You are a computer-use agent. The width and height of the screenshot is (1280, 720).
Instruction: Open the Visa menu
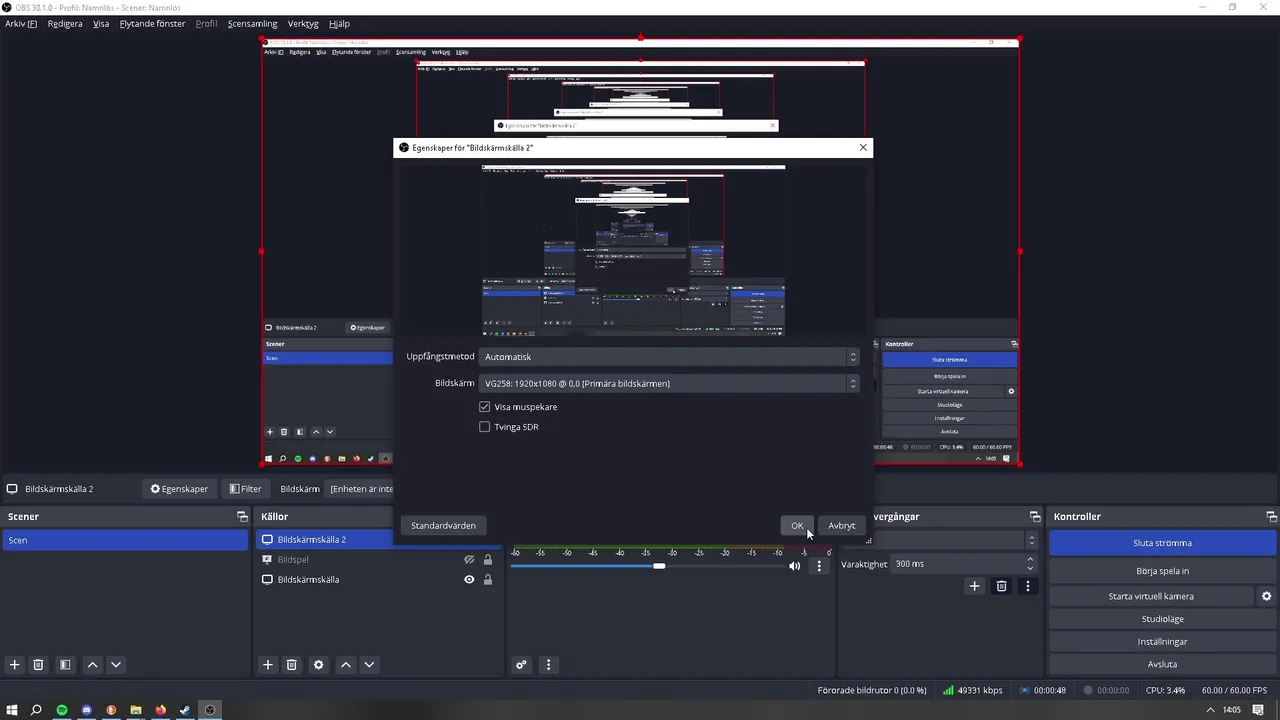[101, 23]
